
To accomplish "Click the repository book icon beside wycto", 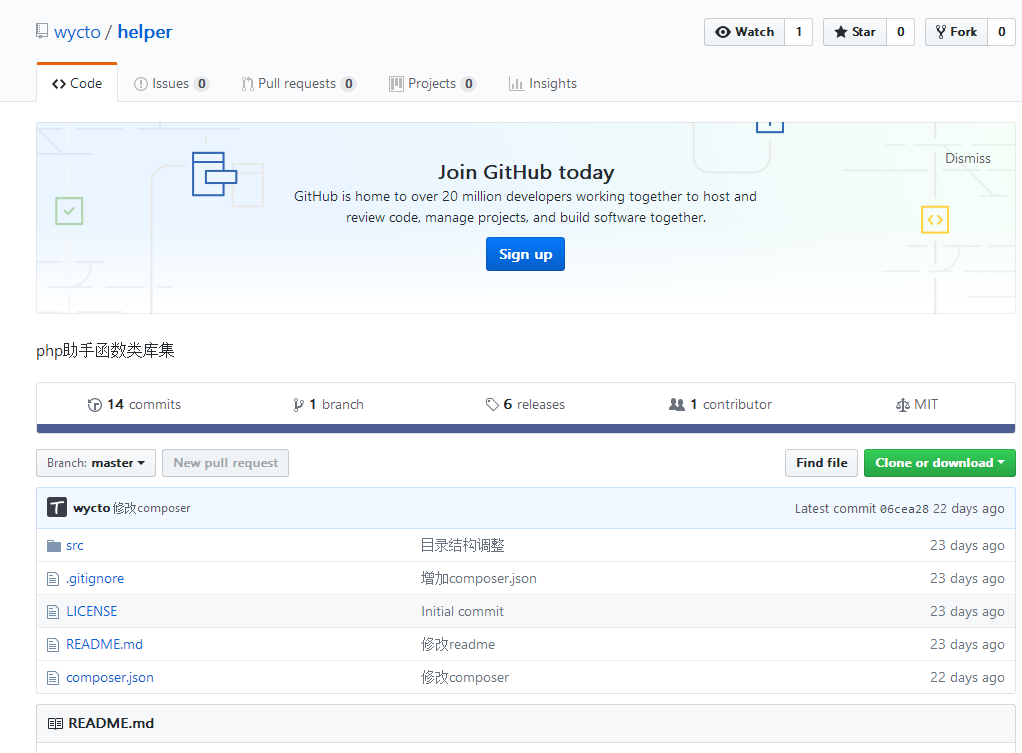I will (42, 31).
